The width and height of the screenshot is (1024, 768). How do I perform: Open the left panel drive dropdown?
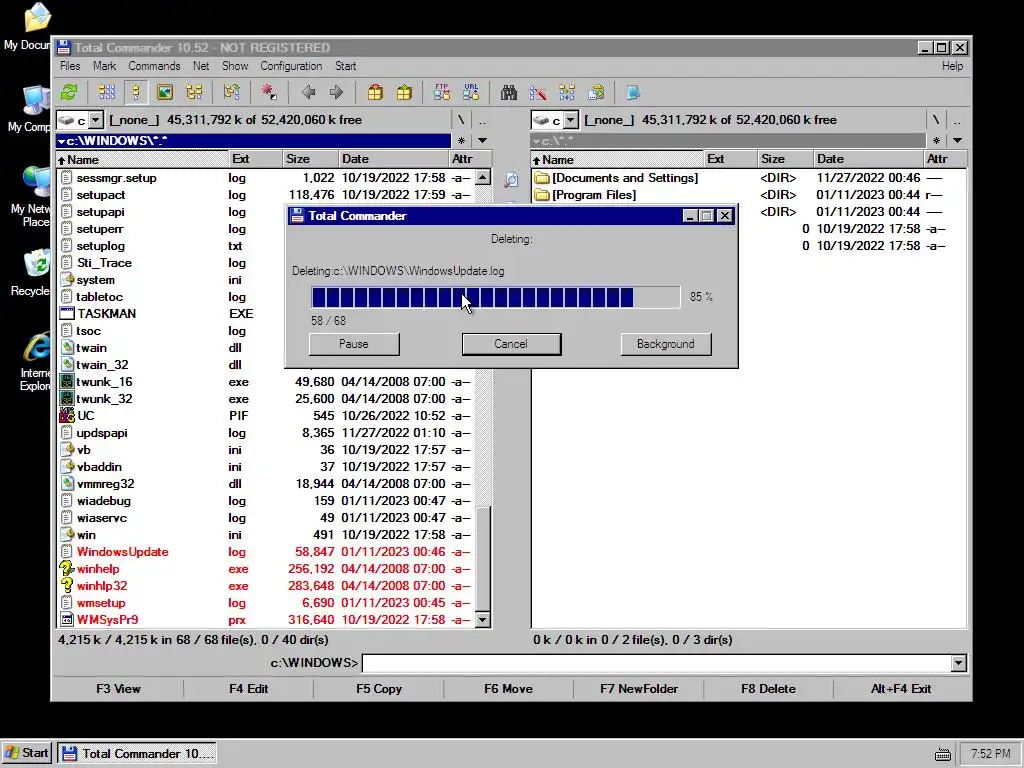96,120
